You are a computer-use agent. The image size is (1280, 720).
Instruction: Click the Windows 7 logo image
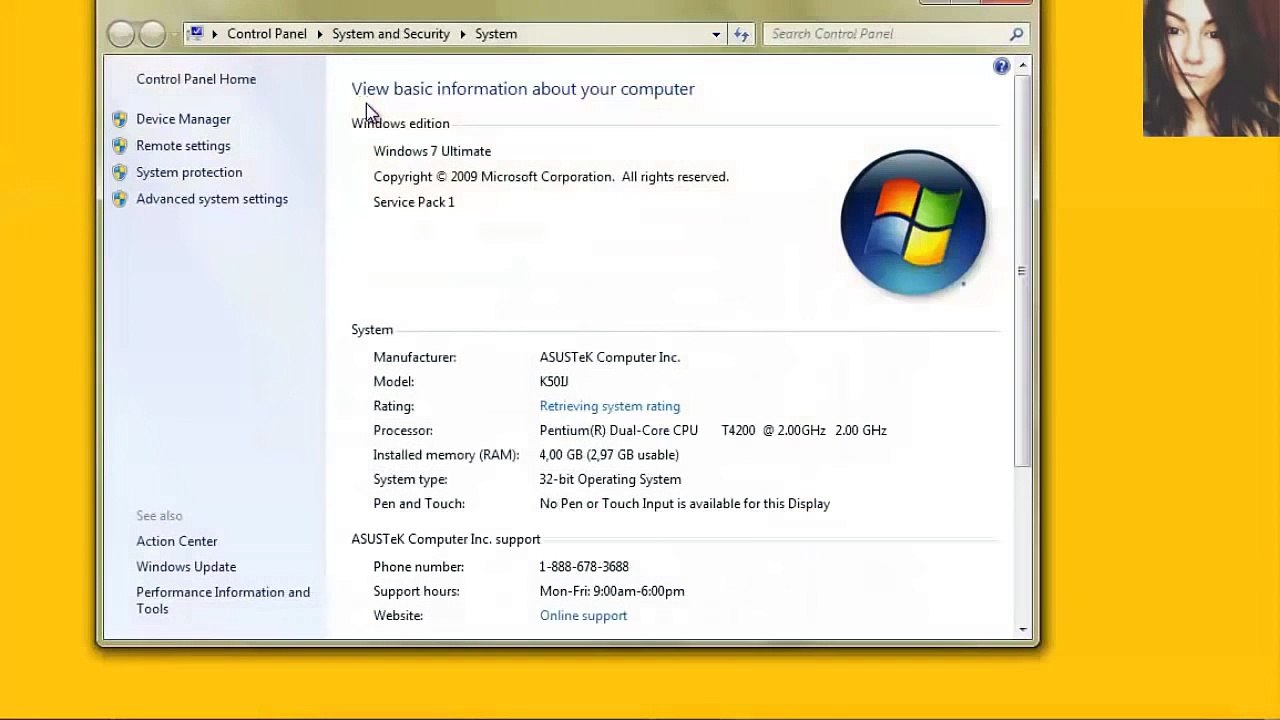913,223
